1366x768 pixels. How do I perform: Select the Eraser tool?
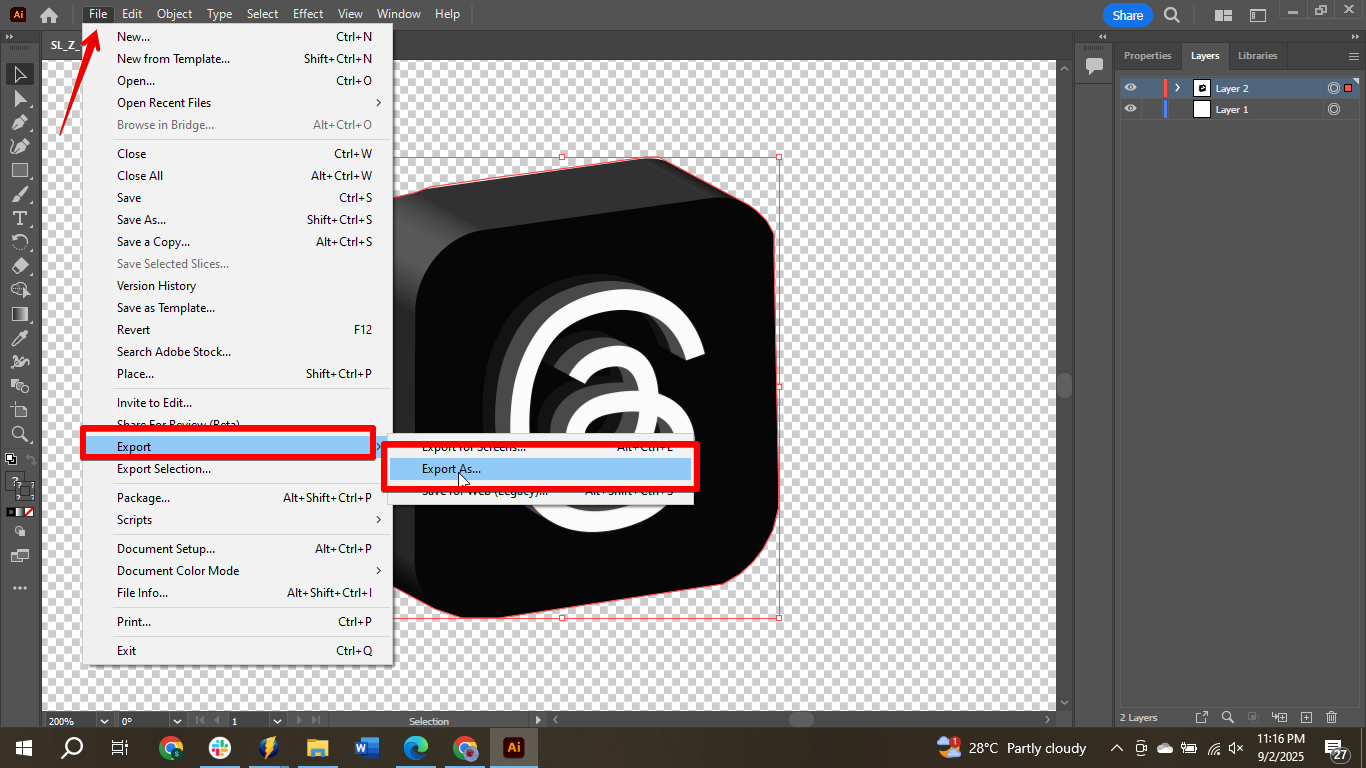click(20, 266)
